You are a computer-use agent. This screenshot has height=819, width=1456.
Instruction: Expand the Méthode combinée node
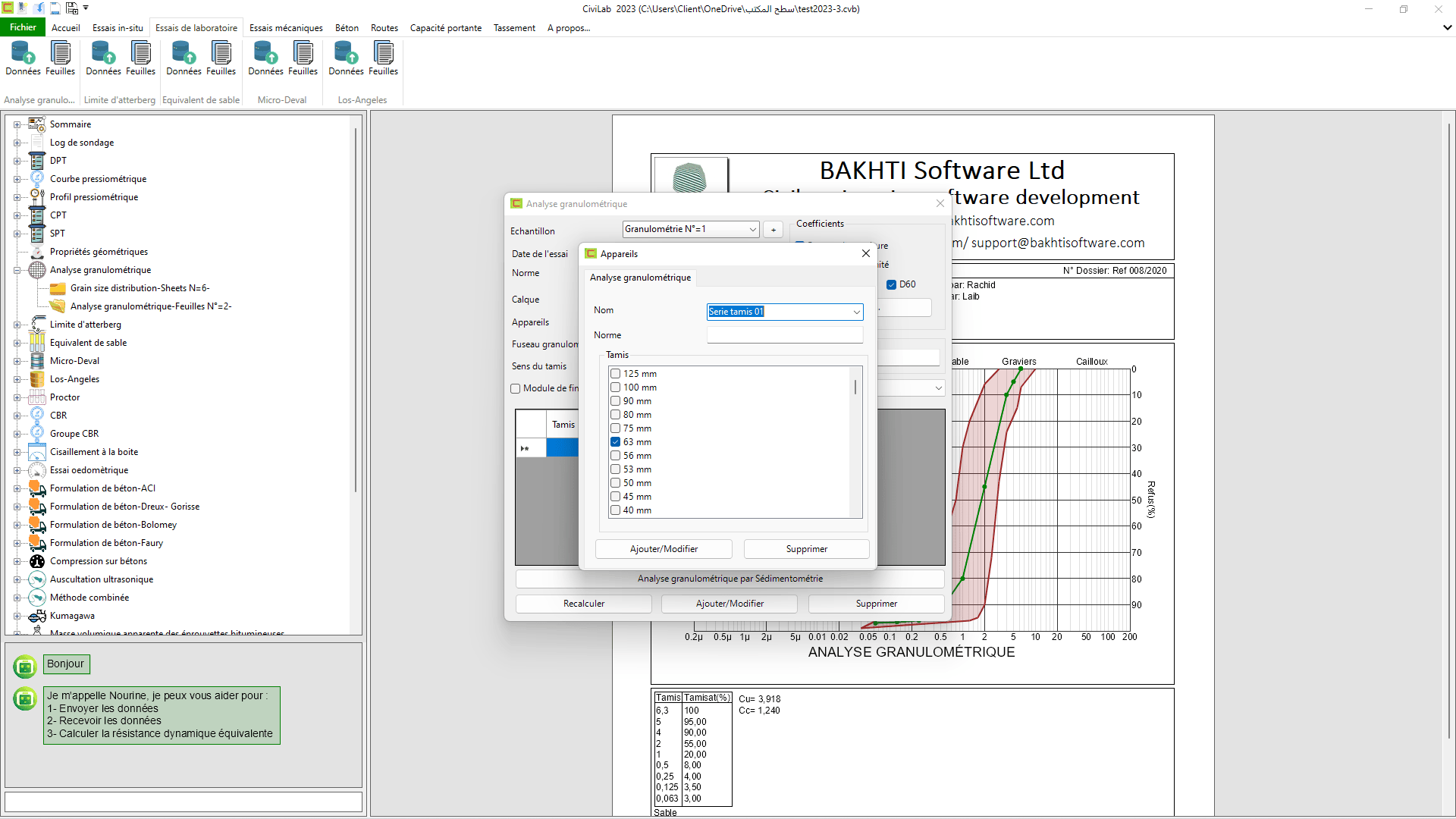coord(17,598)
